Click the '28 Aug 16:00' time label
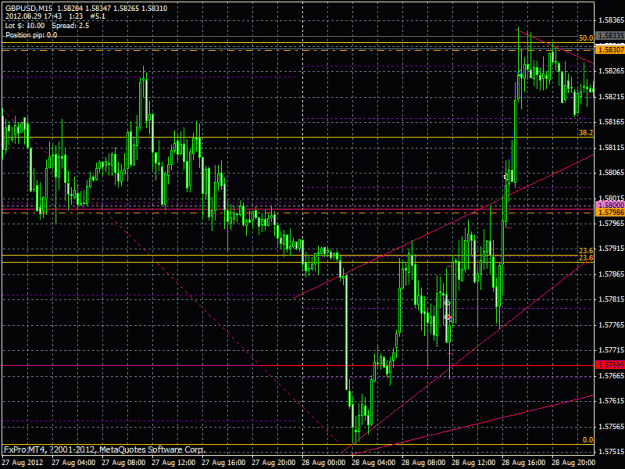Viewport: 625px width, 469px height. tap(523, 463)
